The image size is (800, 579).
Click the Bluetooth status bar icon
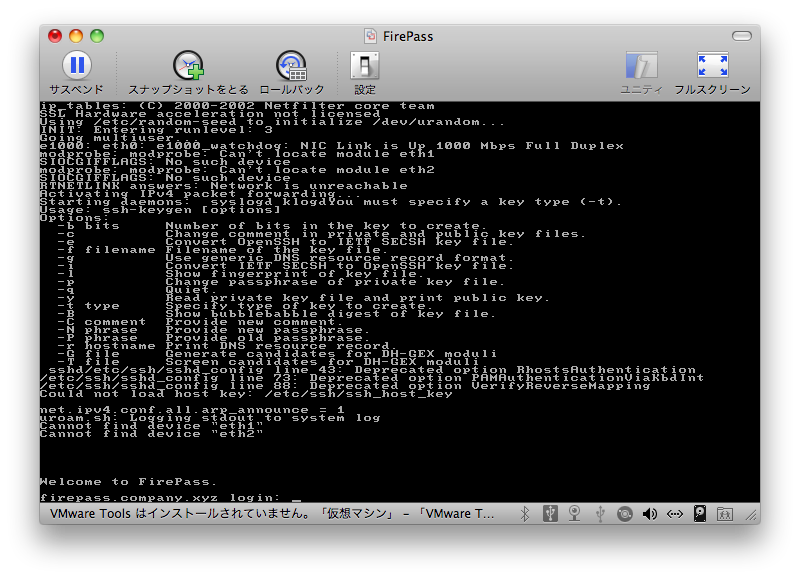tap(524, 514)
